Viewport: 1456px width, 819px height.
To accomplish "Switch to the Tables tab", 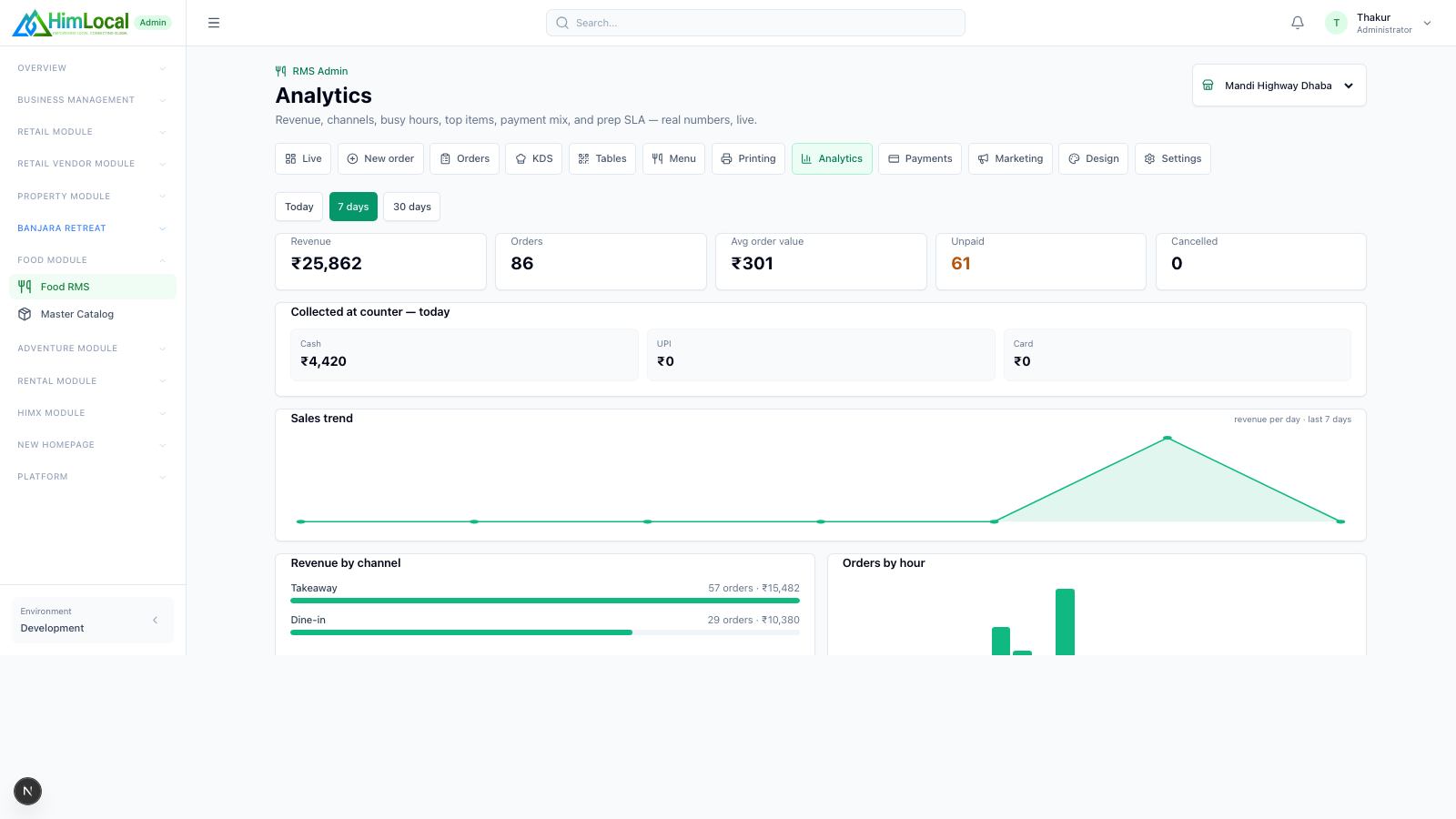I will click(602, 158).
